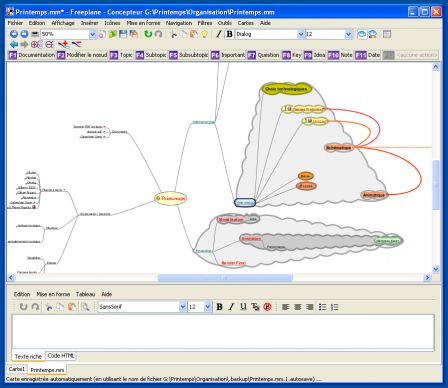448x388 pixels.
Task: Click the print icon in the main toolbar
Action: 35,34
